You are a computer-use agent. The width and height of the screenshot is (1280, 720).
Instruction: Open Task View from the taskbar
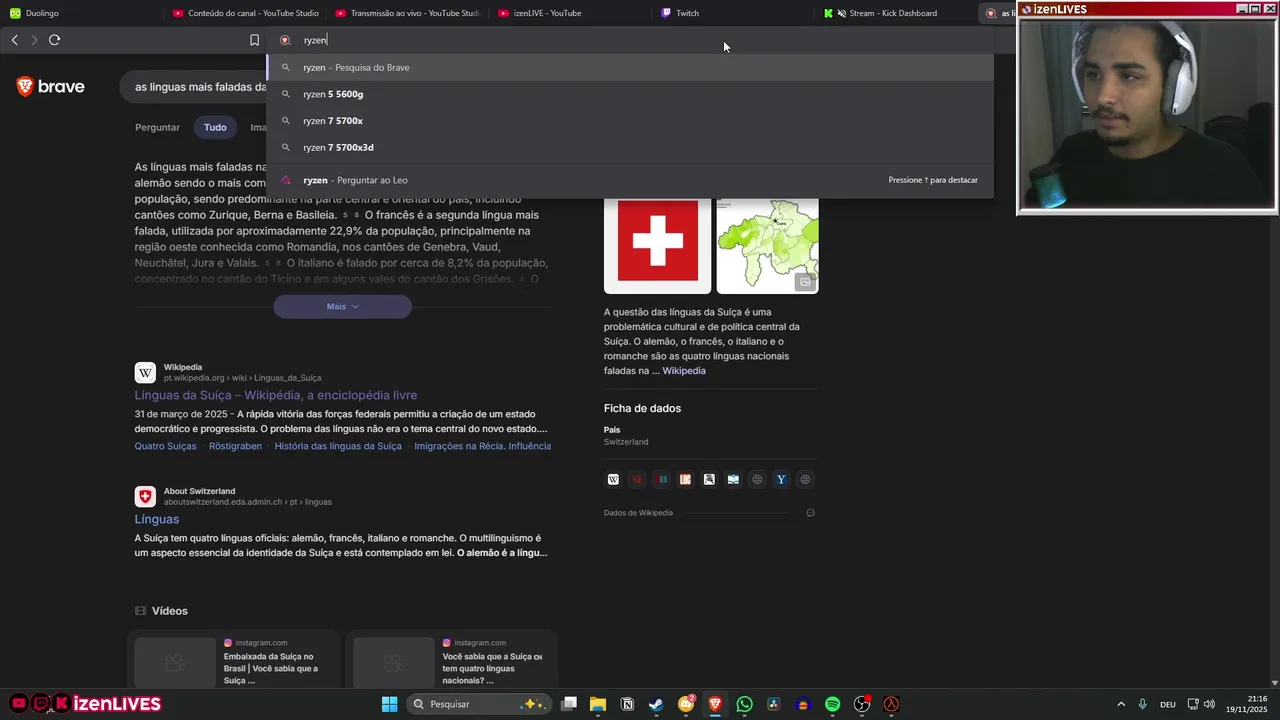coord(569,704)
